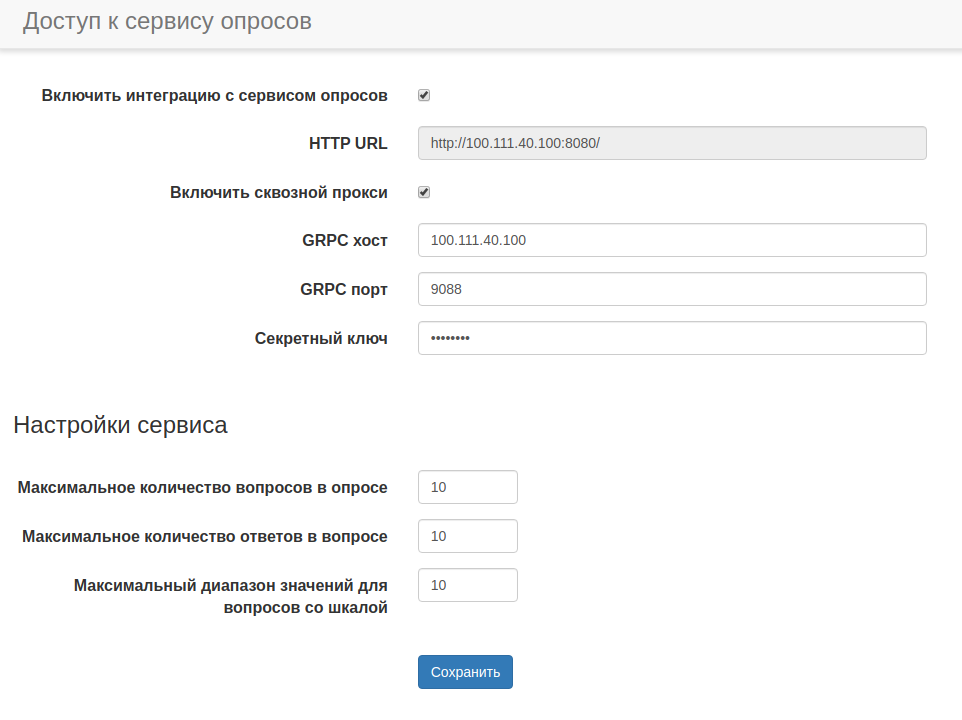Click the 'GRPC хост' label
962x720 pixels.
(x=344, y=240)
